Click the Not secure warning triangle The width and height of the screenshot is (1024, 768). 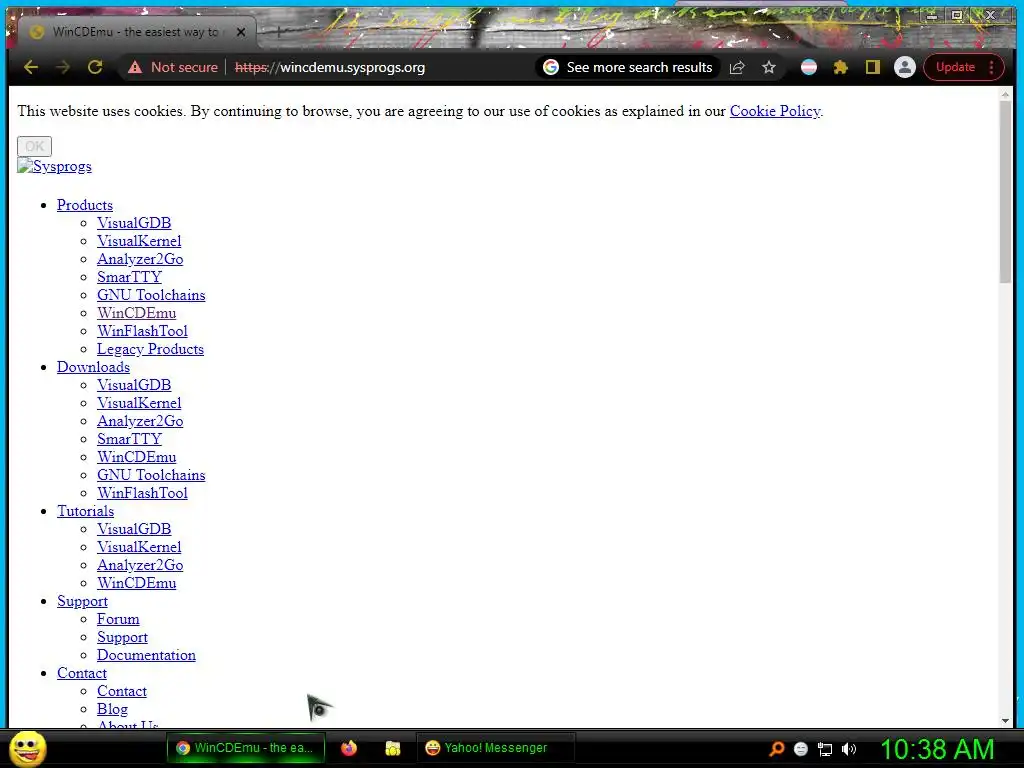[135, 67]
